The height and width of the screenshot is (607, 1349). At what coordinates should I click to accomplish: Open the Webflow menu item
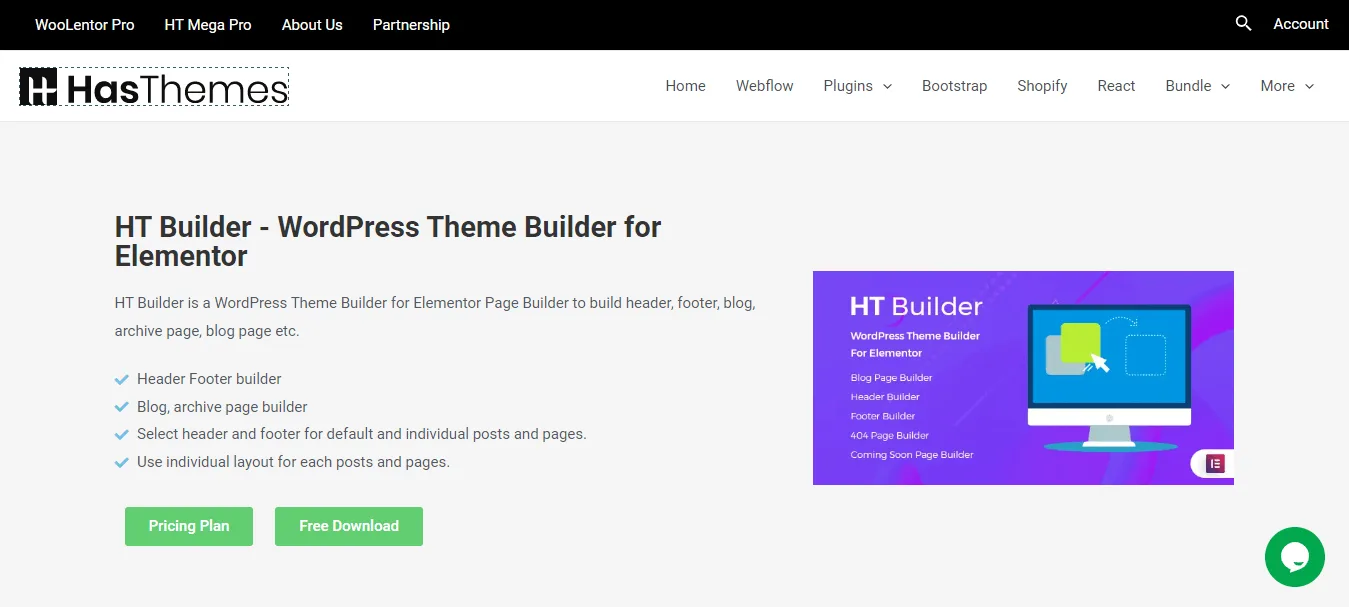pyautogui.click(x=764, y=86)
